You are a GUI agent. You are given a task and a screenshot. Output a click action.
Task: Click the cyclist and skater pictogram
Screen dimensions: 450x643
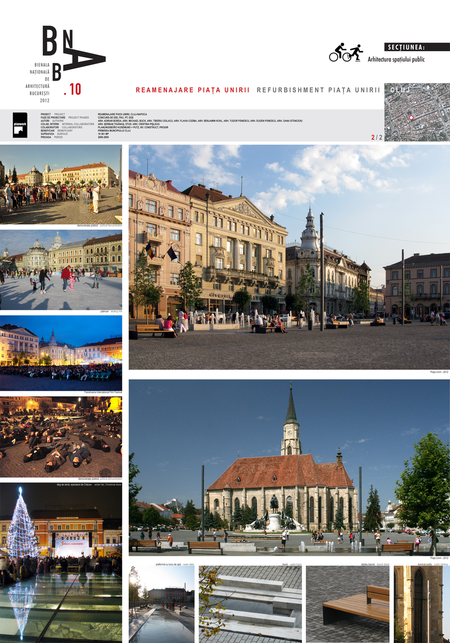346,52
